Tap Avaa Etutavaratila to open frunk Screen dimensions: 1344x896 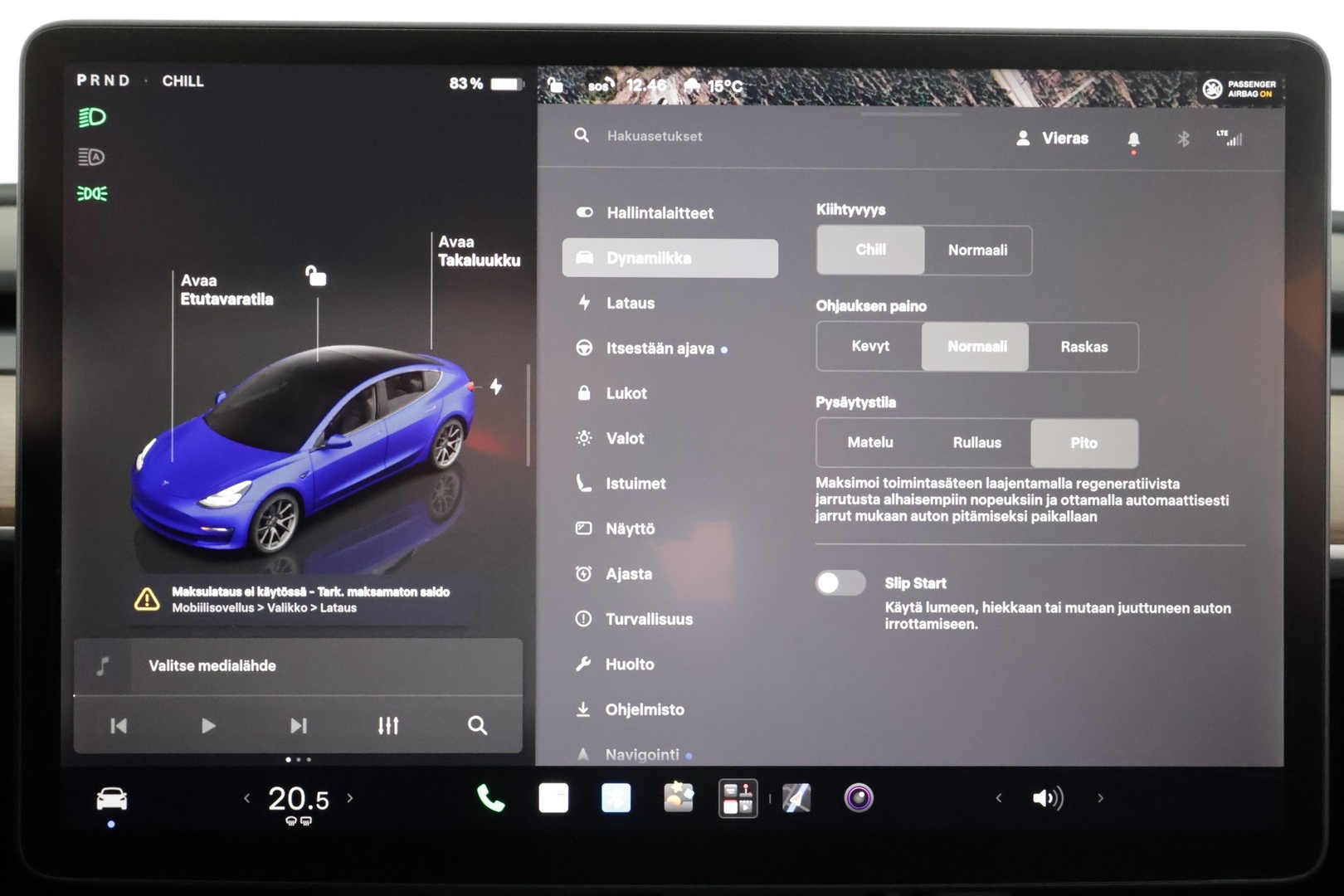click(x=226, y=290)
